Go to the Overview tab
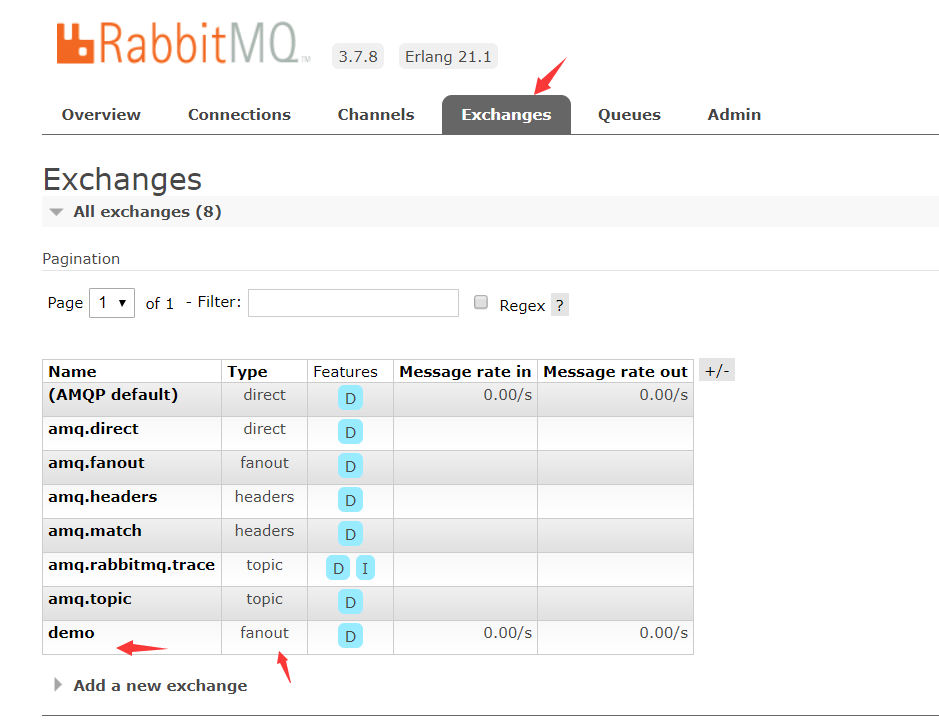 coord(101,115)
